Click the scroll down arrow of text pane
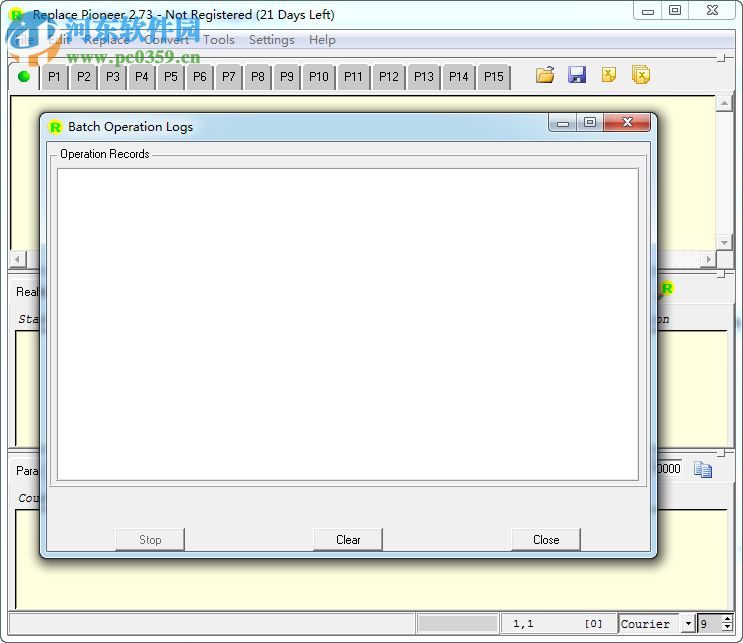This screenshot has height=643, width=743. [725, 242]
